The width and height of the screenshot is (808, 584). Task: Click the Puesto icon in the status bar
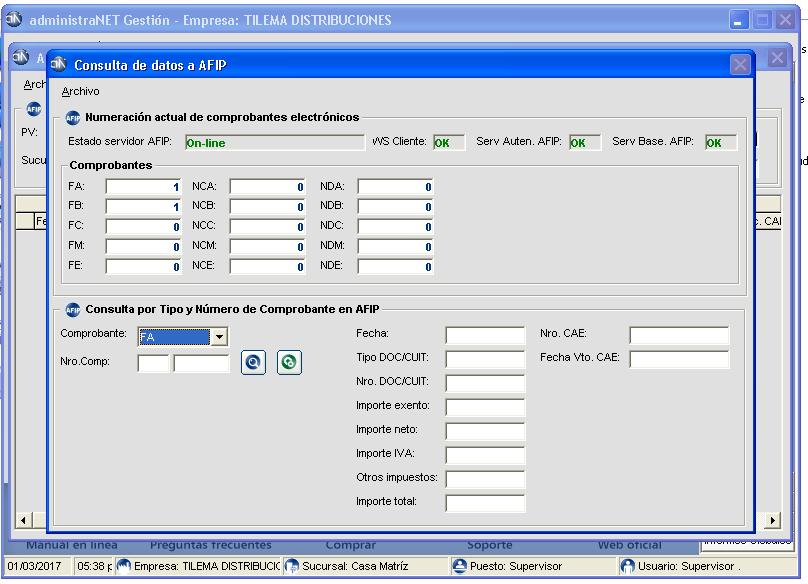coord(459,566)
